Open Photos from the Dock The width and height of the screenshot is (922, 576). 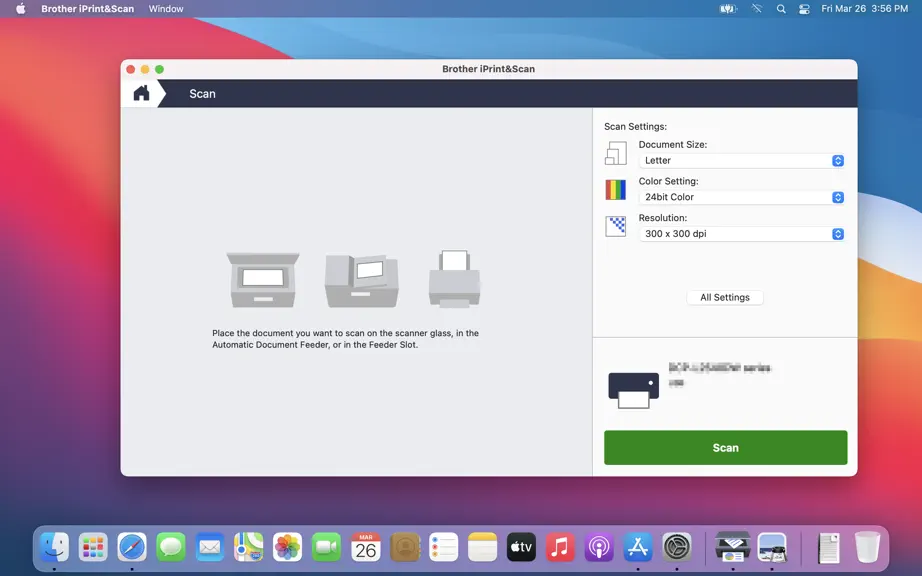click(288, 547)
